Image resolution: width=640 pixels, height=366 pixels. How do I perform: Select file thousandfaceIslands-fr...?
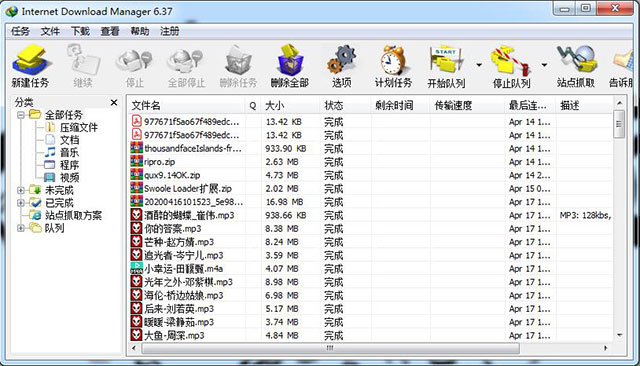click(193, 149)
